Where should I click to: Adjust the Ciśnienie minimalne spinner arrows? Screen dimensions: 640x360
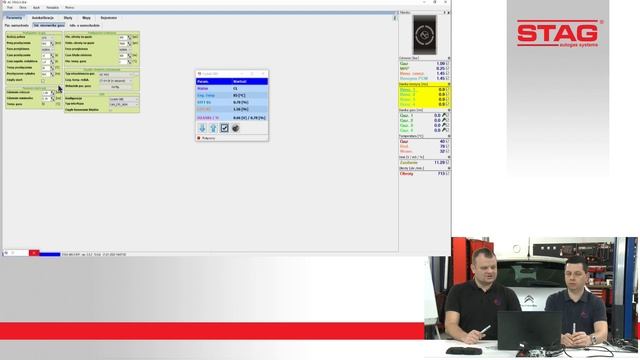pyautogui.click(x=53, y=98)
